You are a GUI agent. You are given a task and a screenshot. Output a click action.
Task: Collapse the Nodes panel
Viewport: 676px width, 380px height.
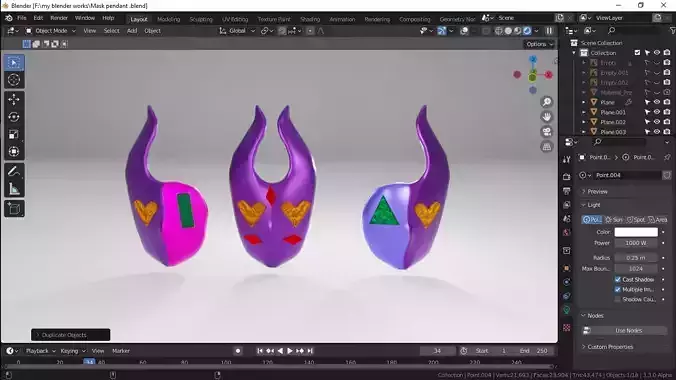tap(595, 316)
